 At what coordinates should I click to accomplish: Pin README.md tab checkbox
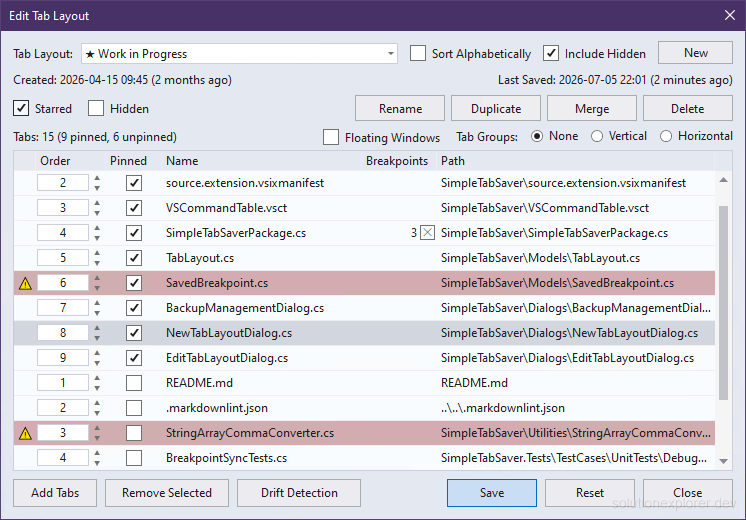pos(134,383)
